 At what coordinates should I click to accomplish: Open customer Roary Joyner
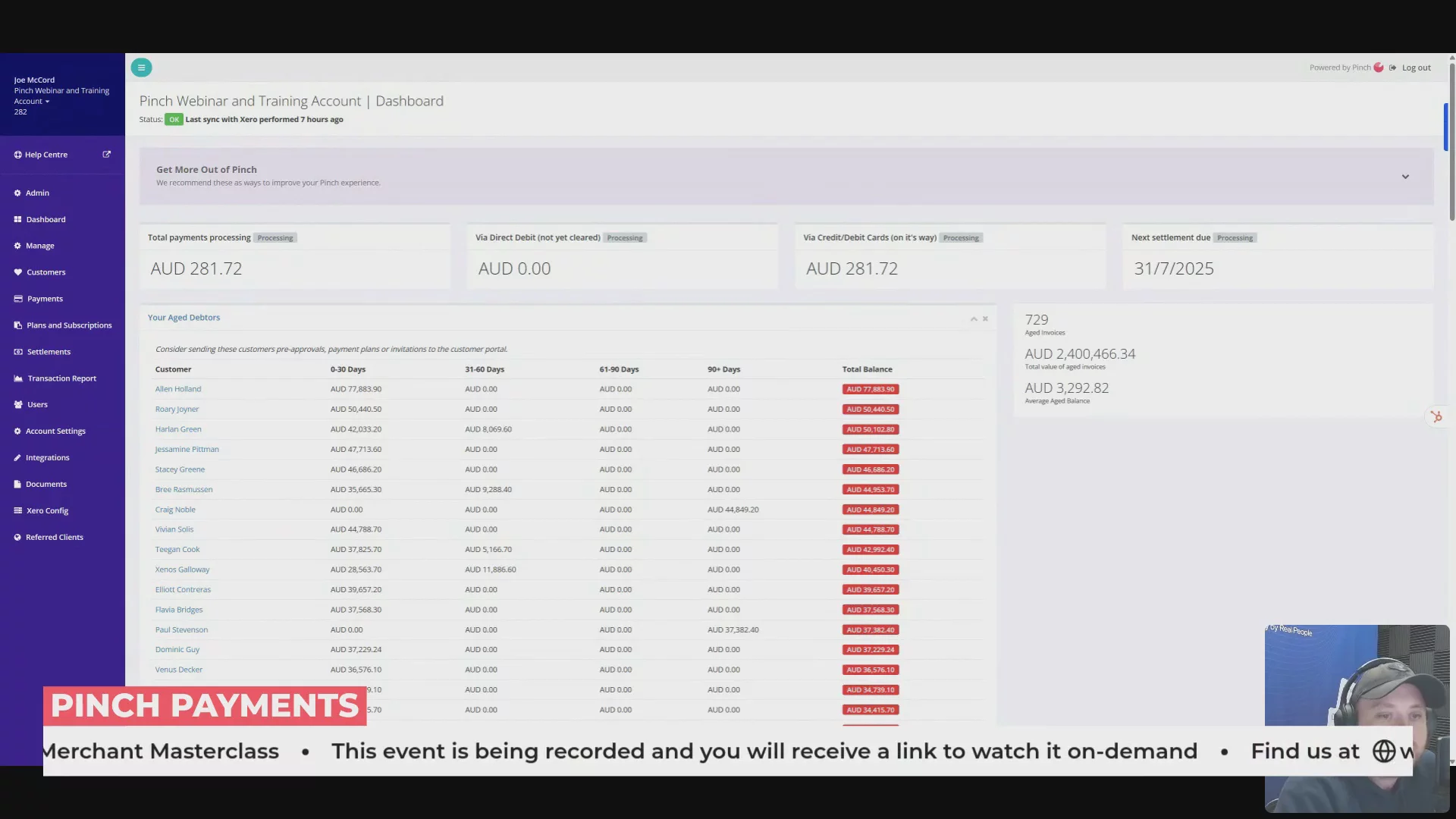tap(177, 409)
